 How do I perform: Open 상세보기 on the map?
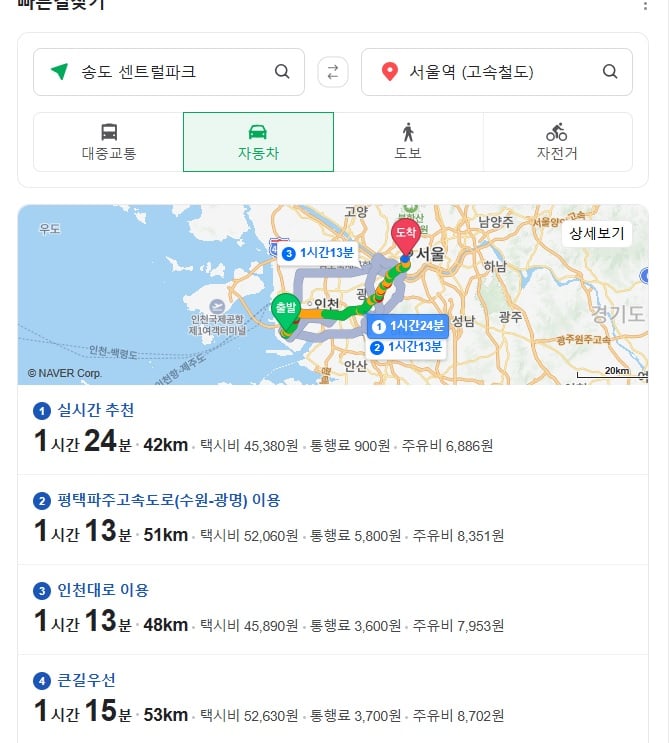[x=597, y=234]
